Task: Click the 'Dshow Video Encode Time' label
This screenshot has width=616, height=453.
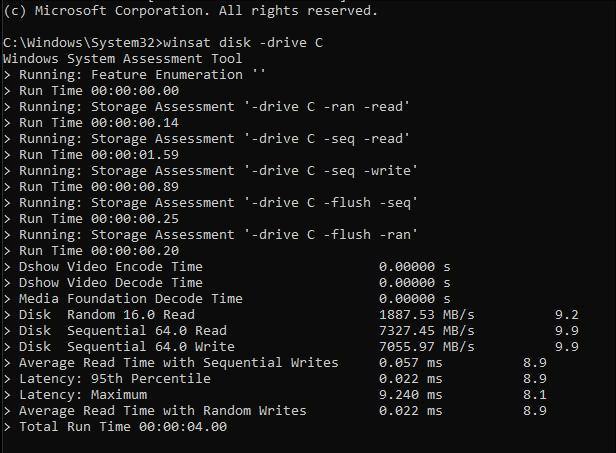Action: pos(110,267)
